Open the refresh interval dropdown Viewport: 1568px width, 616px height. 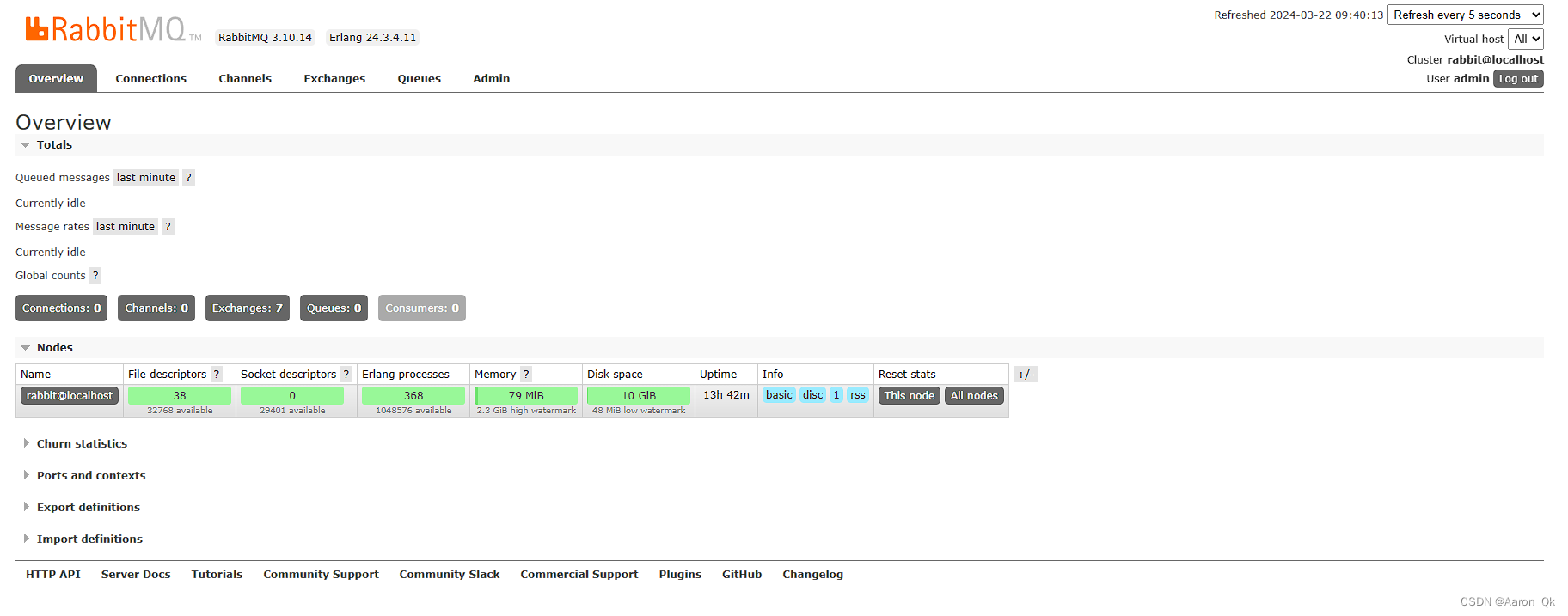click(1466, 15)
